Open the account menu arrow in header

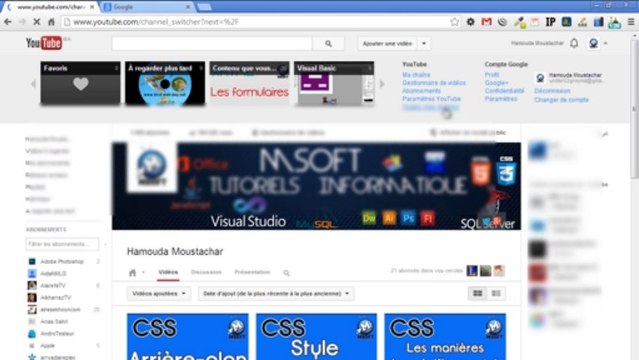[606, 43]
